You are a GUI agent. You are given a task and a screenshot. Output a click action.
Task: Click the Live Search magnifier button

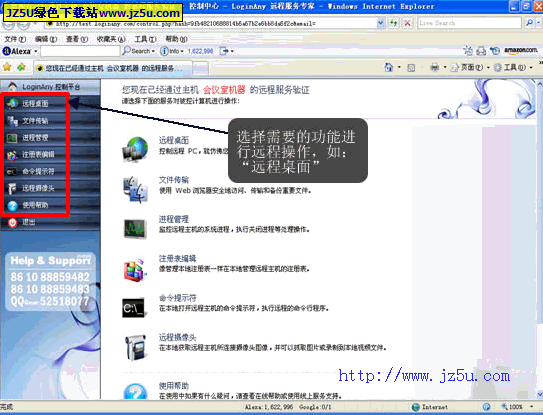coord(529,23)
